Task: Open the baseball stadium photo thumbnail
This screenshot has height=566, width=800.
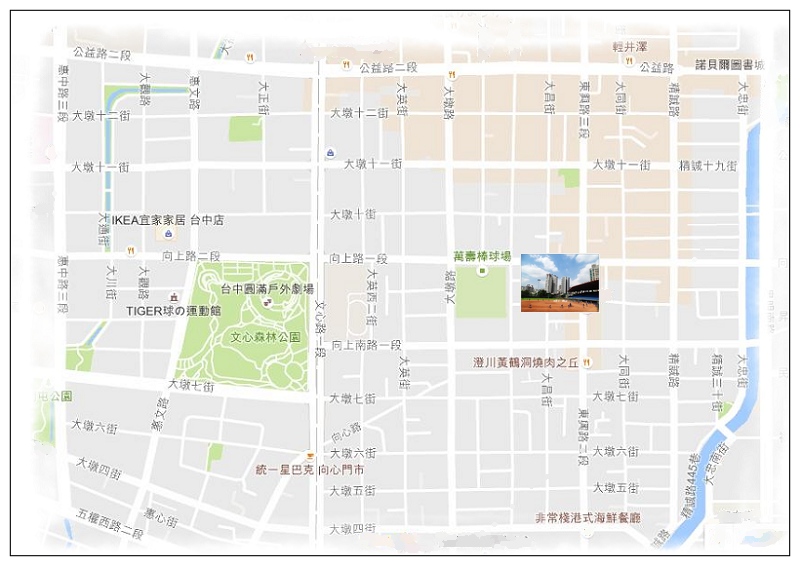Action: click(x=559, y=283)
